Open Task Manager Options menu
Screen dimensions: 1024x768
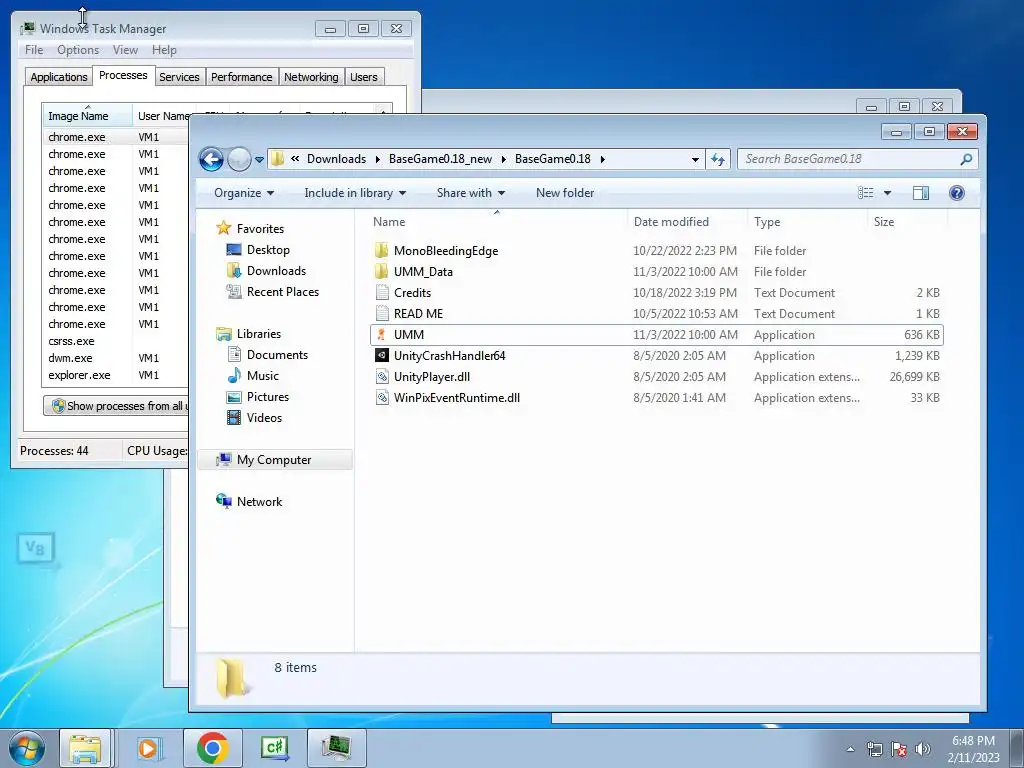tap(78, 50)
